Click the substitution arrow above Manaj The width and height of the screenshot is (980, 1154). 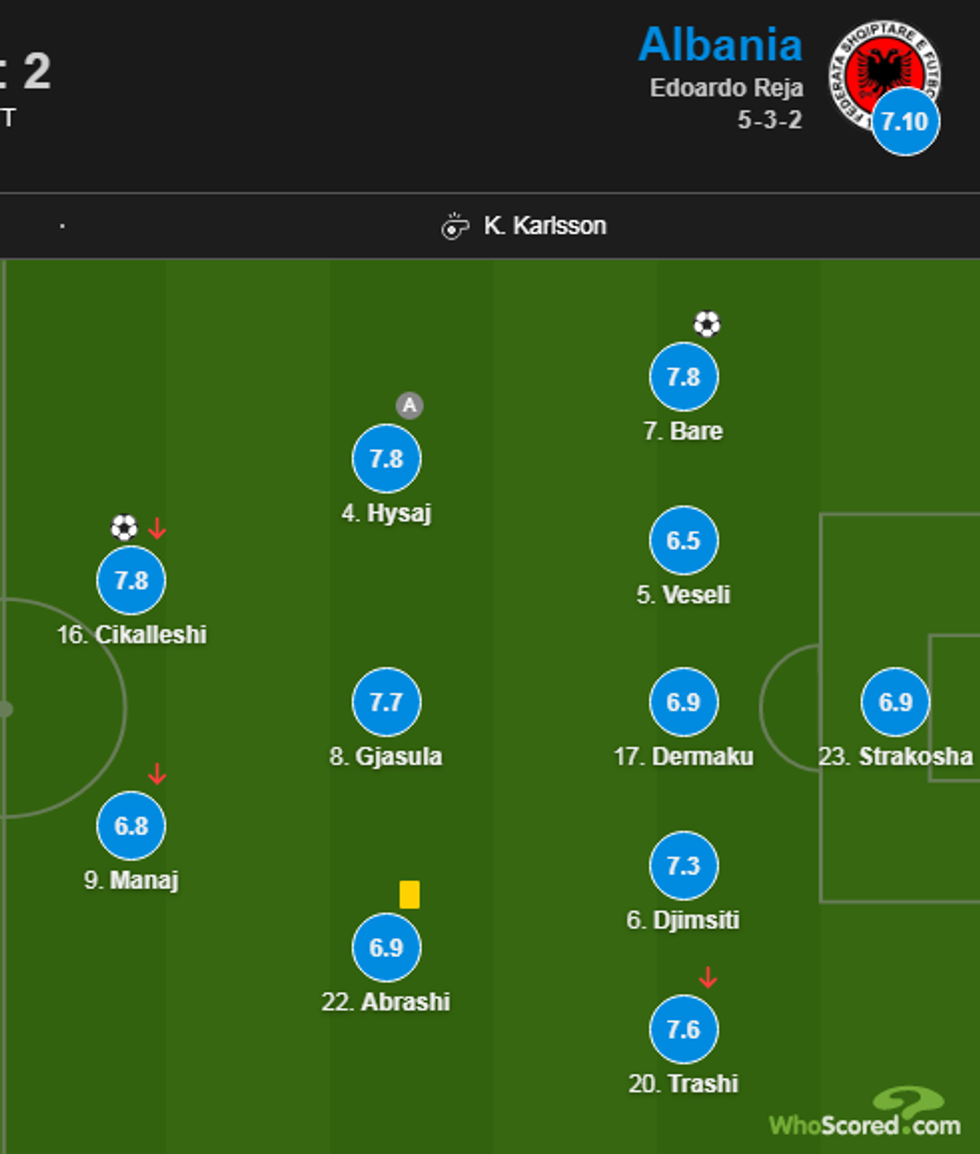(156, 774)
